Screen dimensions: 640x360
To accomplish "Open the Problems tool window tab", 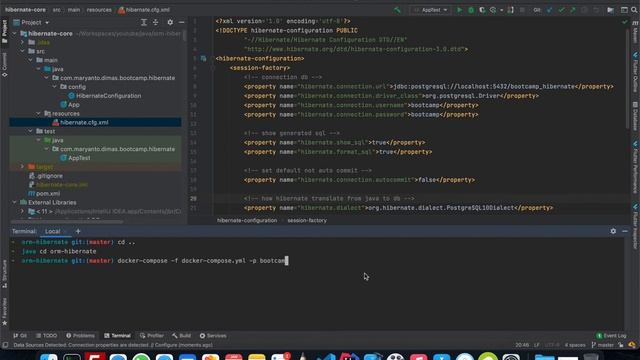I will pyautogui.click(x=80, y=336).
